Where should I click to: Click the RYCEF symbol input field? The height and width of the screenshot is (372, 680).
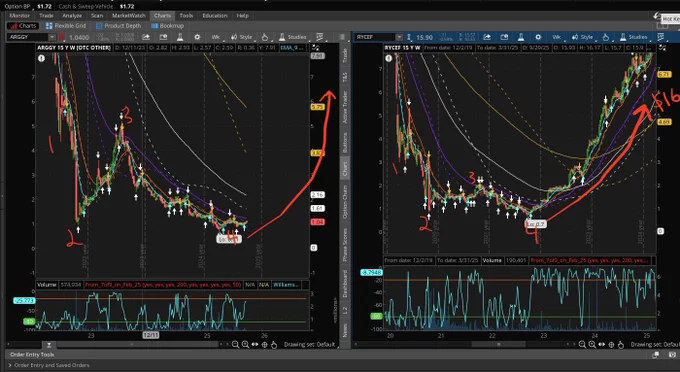[375, 37]
